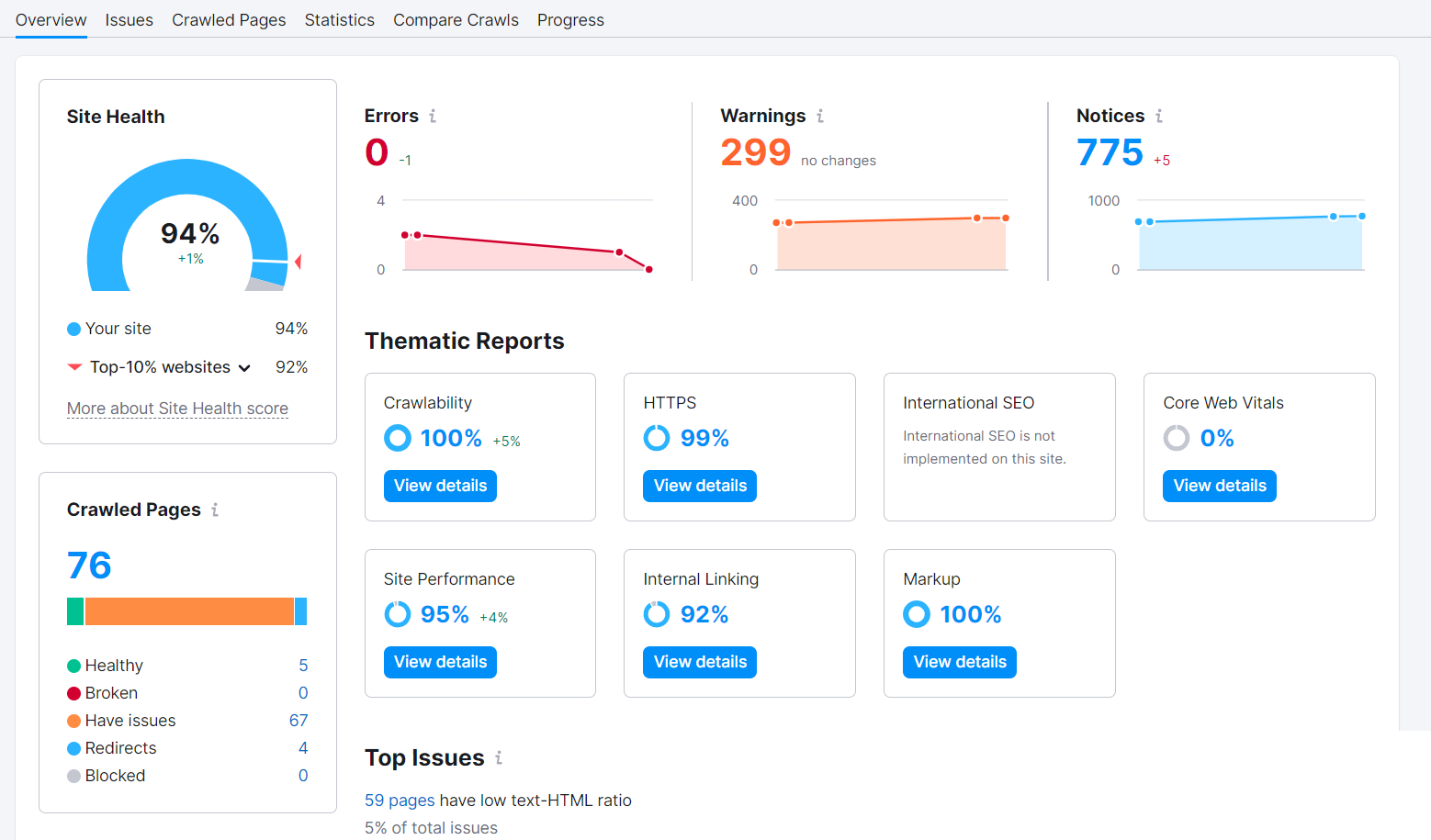Click the 299 warnings number
The image size is (1431, 840).
click(x=755, y=152)
